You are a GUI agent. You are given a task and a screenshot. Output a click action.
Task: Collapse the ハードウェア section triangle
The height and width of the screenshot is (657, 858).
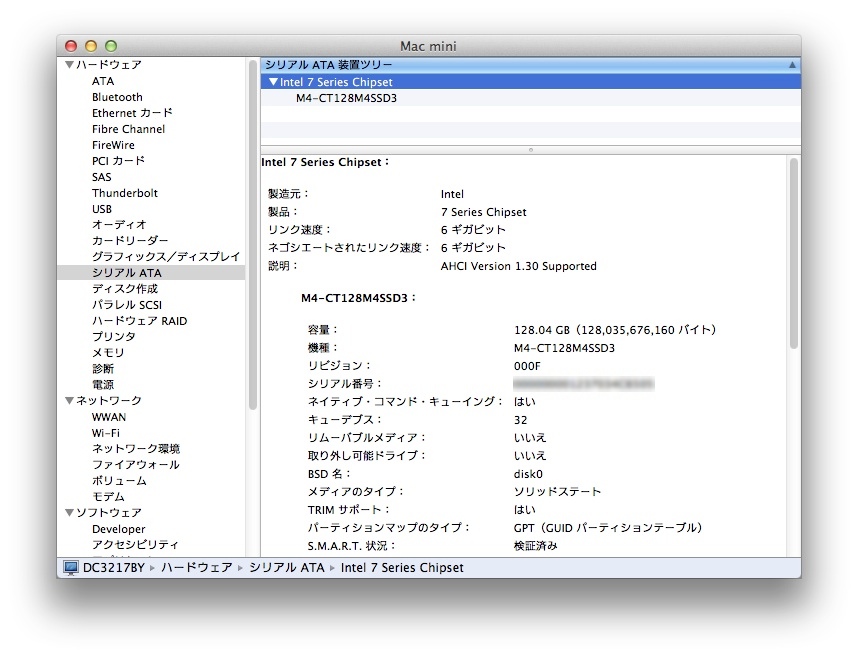[69, 65]
